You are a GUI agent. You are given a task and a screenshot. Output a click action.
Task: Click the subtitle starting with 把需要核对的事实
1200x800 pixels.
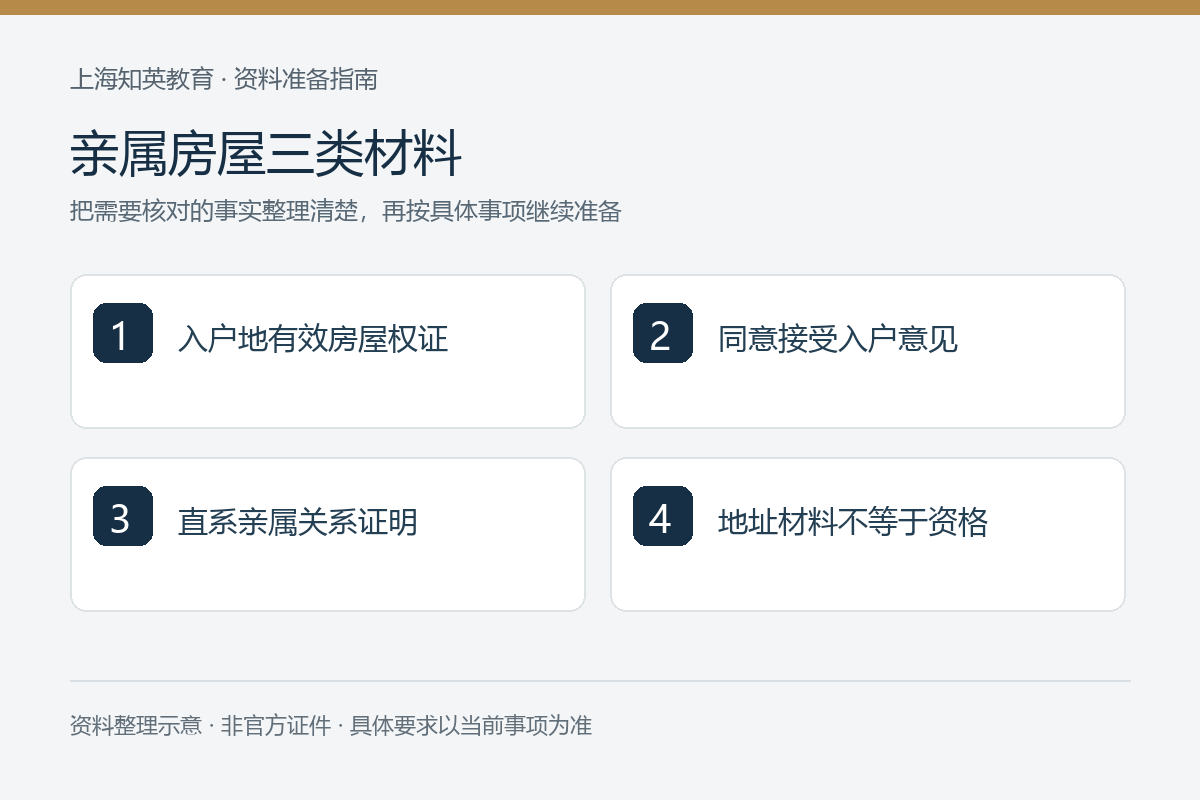pos(346,212)
